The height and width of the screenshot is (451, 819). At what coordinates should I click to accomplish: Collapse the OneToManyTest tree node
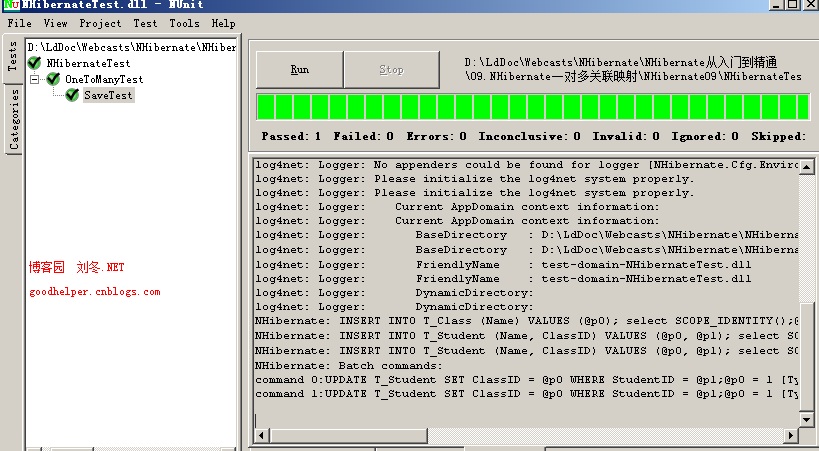point(34,79)
